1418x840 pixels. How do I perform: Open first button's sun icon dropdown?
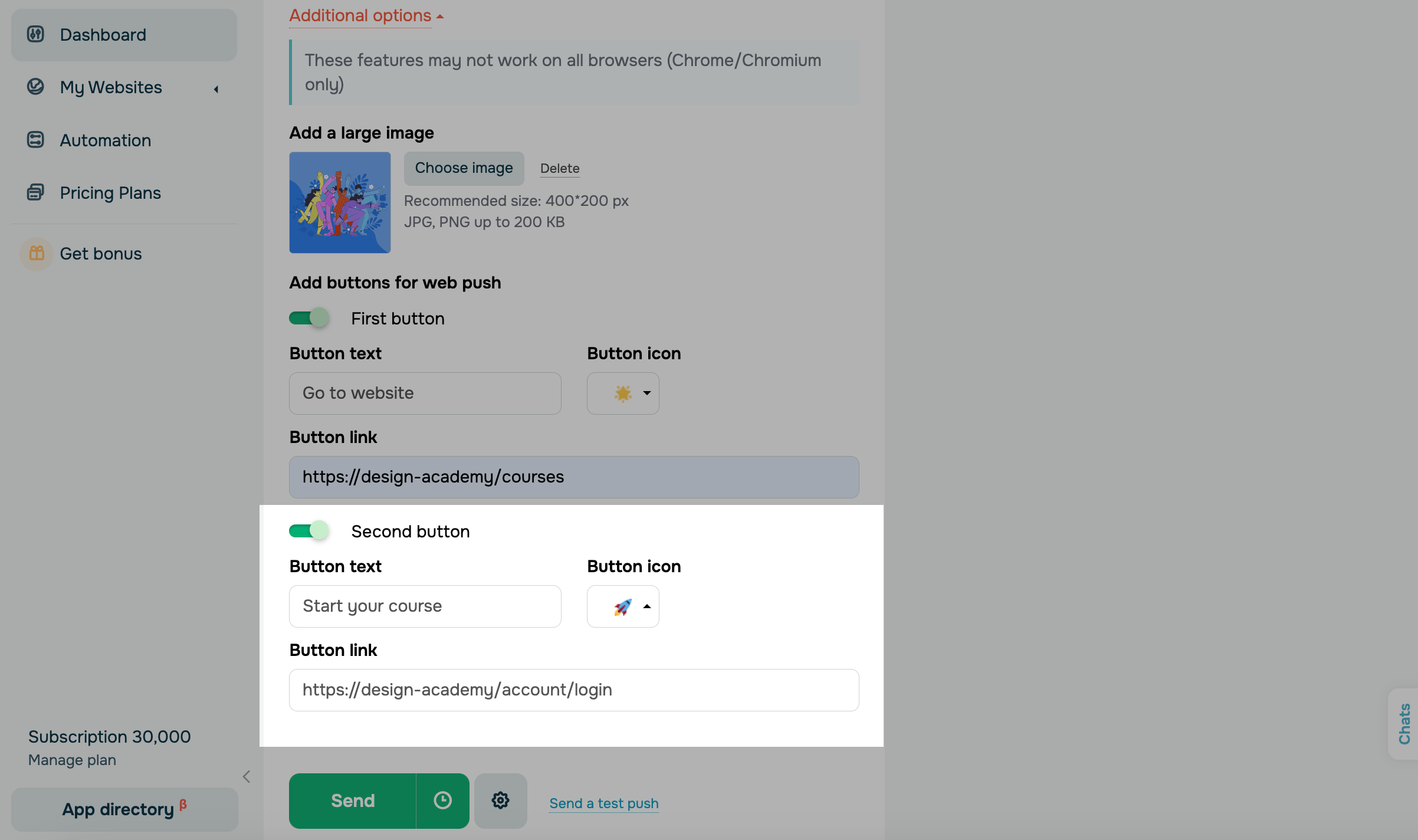click(623, 393)
